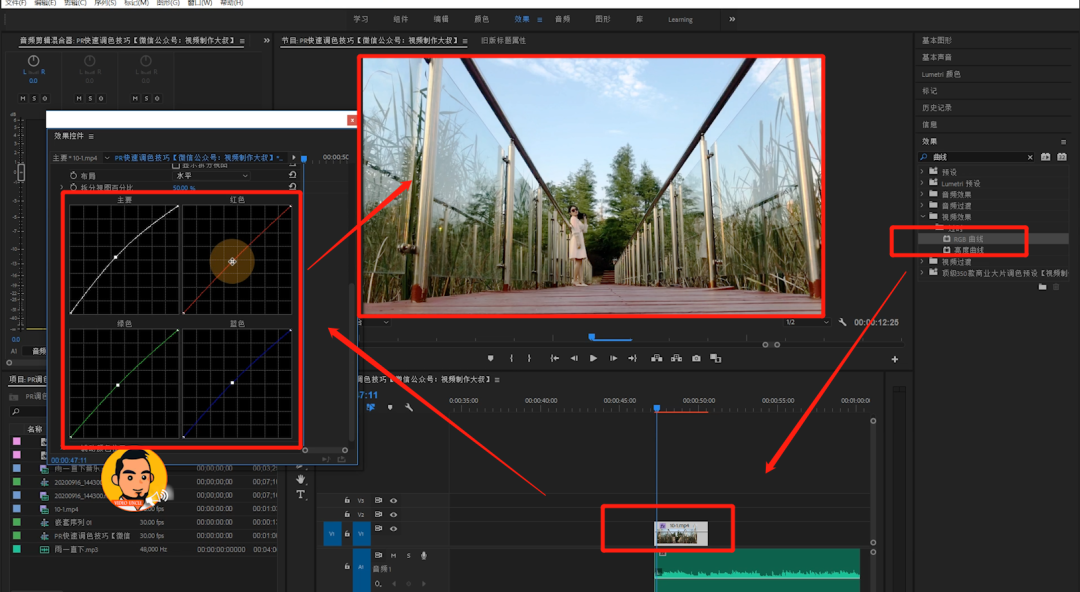The height and width of the screenshot is (592, 1080).
Task: Filter effects by accelerated effects badge
Action: click(1046, 157)
